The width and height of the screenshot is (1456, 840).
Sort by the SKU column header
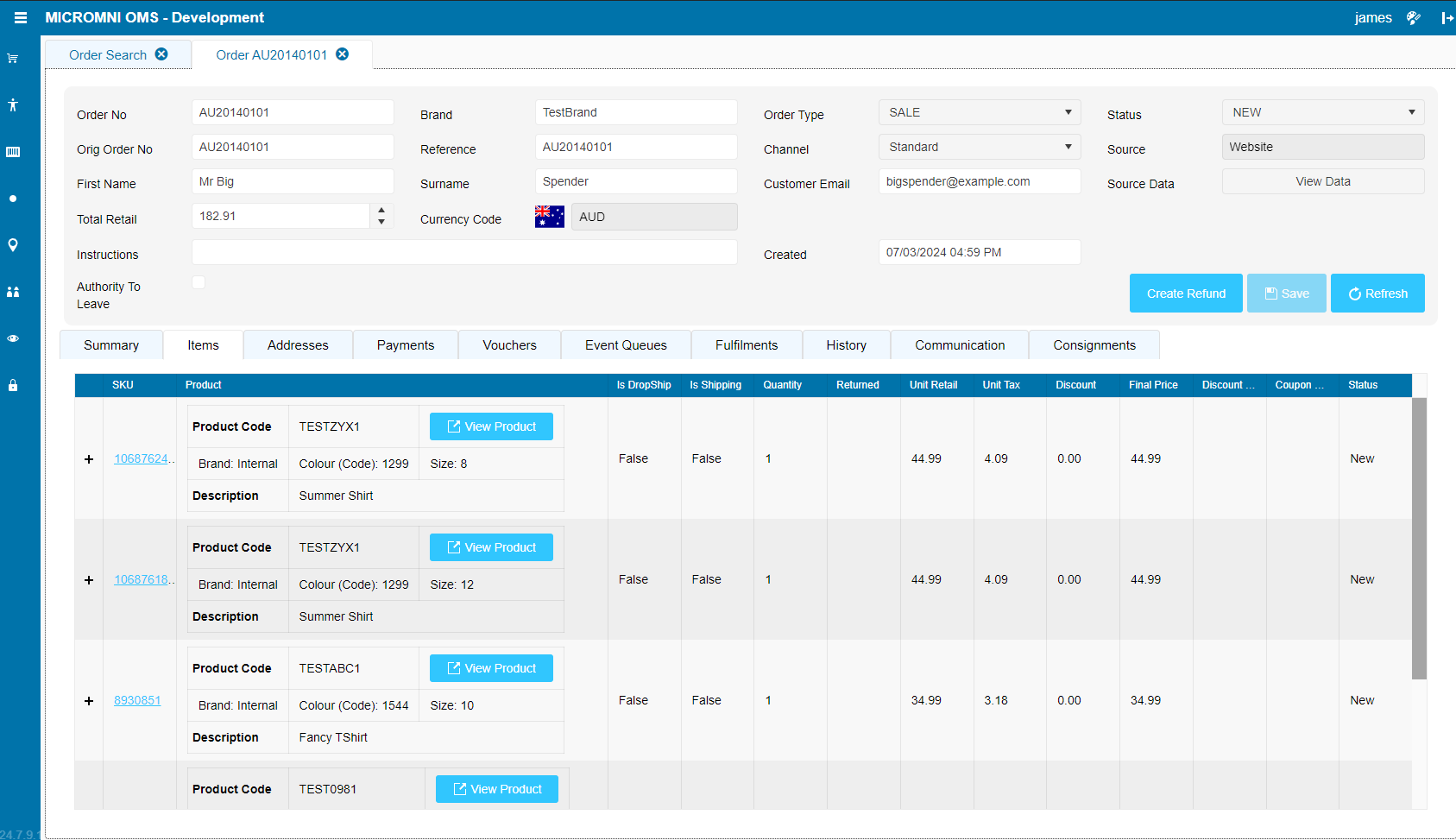[140, 385]
